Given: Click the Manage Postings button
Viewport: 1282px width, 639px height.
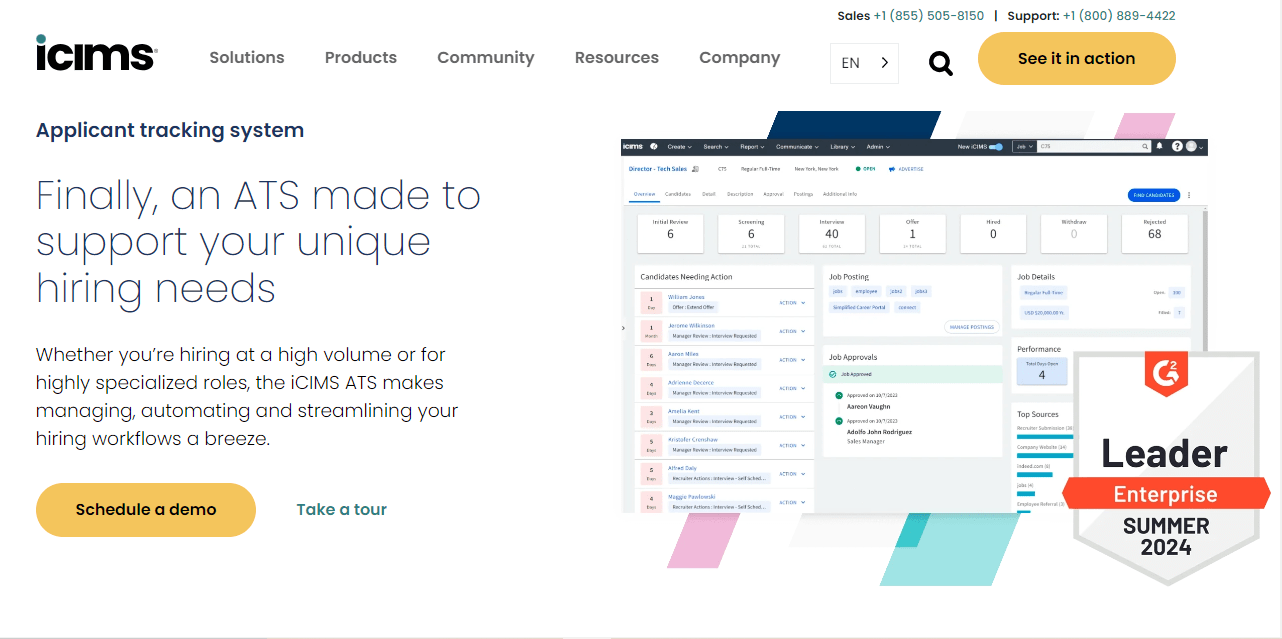Looking at the screenshot, I should click(x=972, y=327).
